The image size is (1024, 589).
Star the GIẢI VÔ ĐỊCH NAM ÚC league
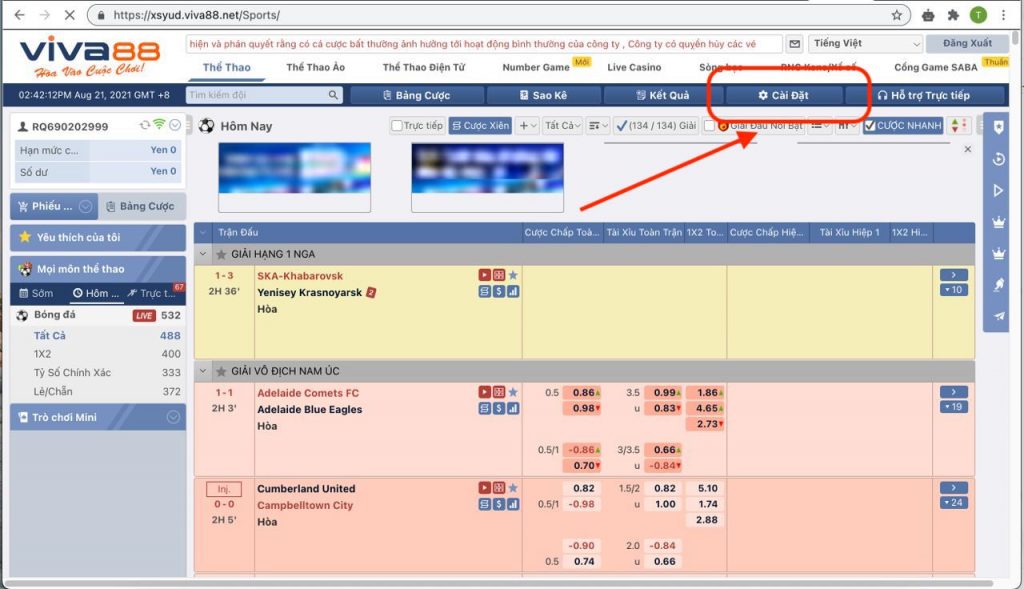click(x=221, y=371)
